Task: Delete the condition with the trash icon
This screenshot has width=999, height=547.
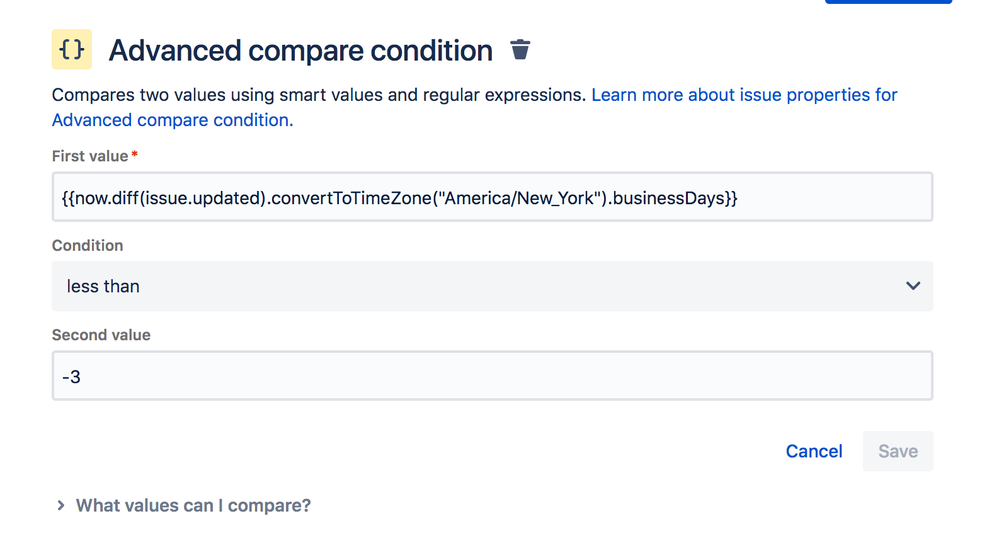Action: (520, 49)
